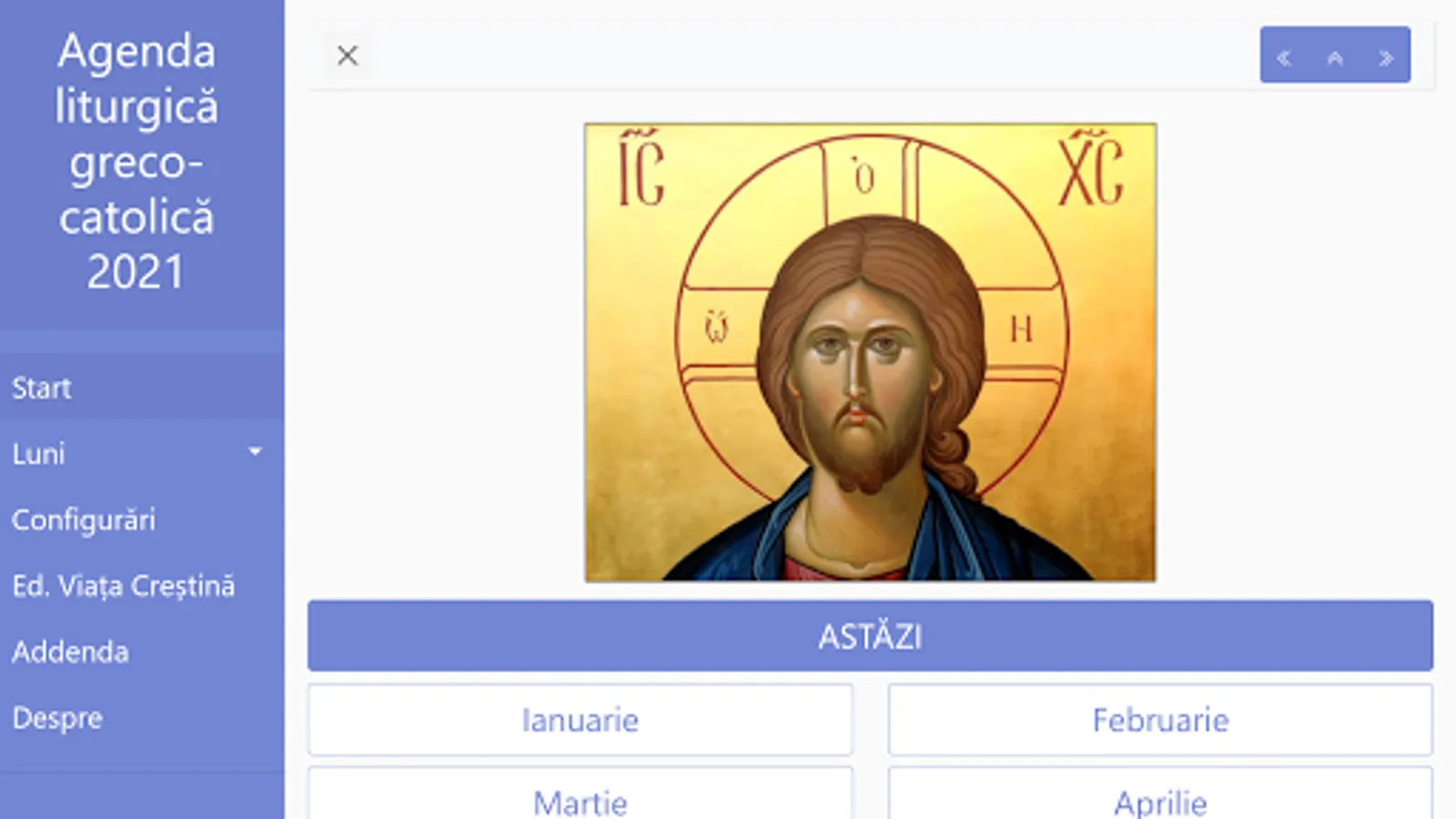This screenshot has height=819, width=1456.
Task: Open the Ianuarie month button
Action: pos(580,720)
